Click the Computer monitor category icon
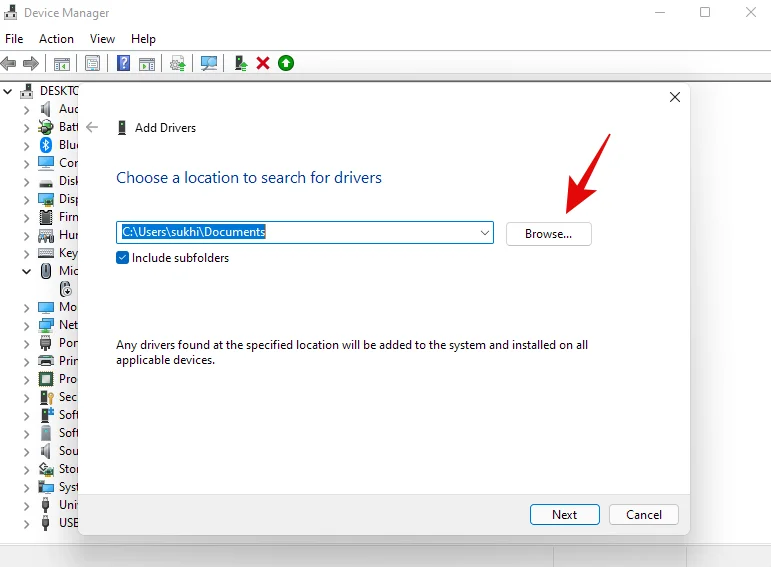771x567 pixels. click(x=46, y=163)
